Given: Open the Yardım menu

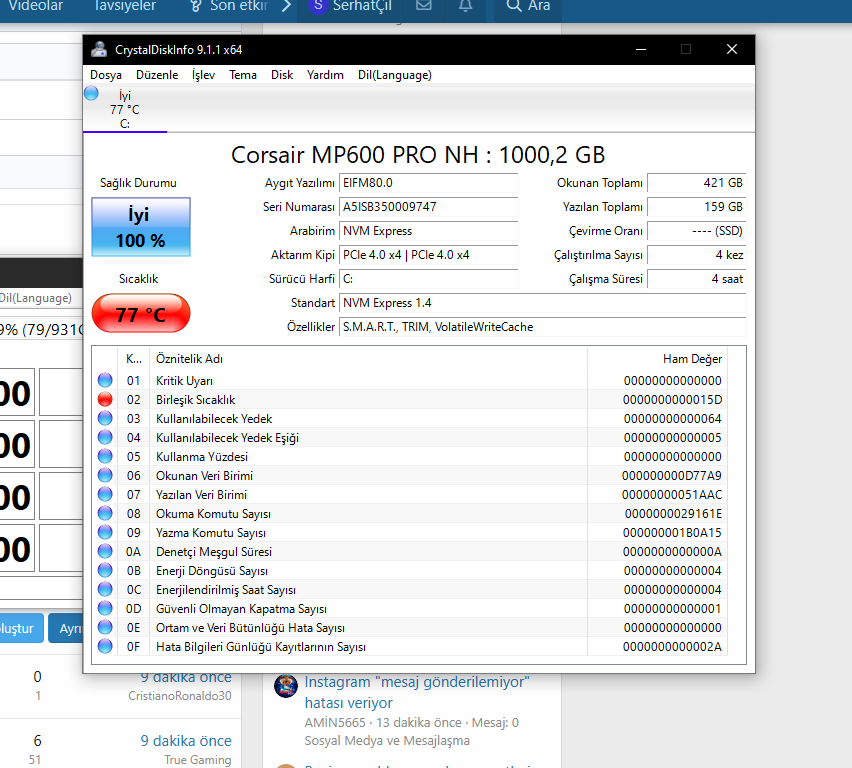Looking at the screenshot, I should (325, 75).
